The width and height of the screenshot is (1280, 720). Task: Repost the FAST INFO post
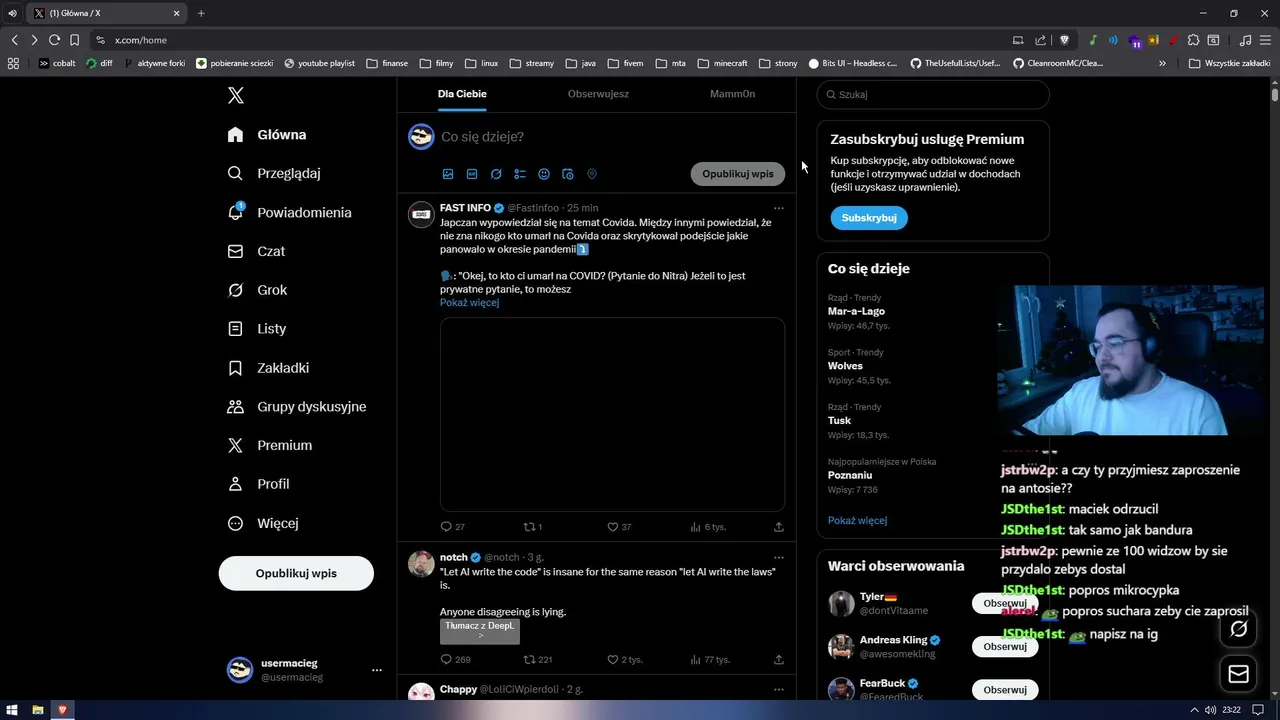click(x=533, y=527)
